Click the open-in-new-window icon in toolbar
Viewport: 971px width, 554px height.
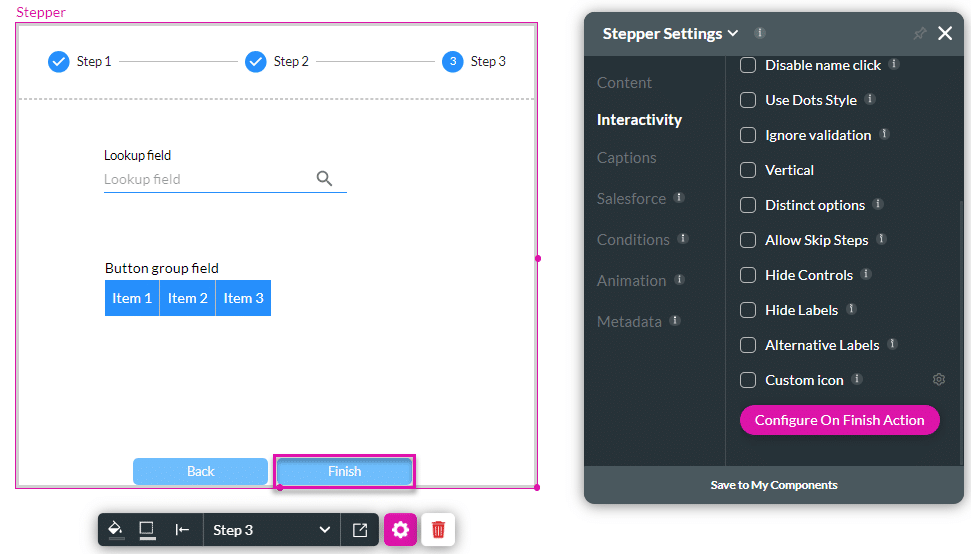point(360,530)
